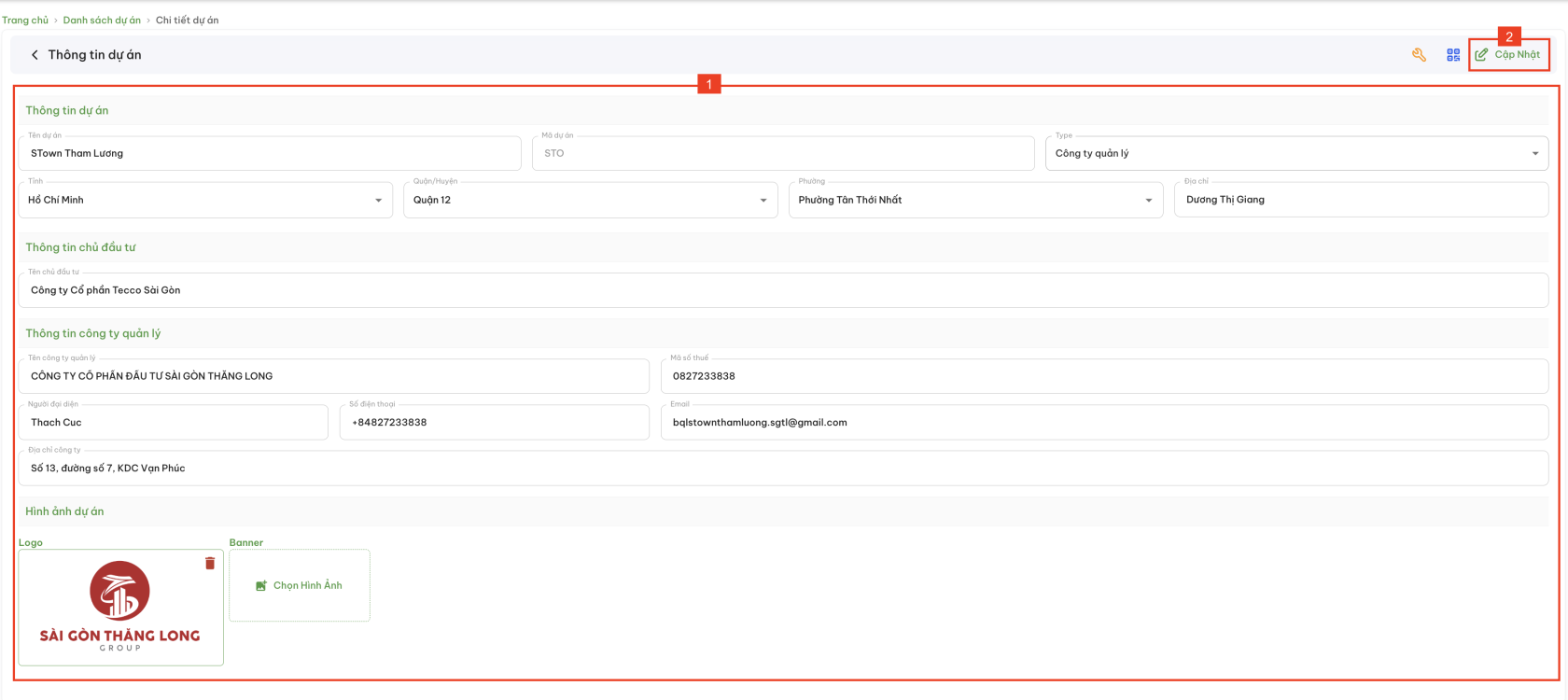The image size is (1568, 700).
Task: Click the Tên dự án field STown Tham Lương
Action: [x=270, y=153]
